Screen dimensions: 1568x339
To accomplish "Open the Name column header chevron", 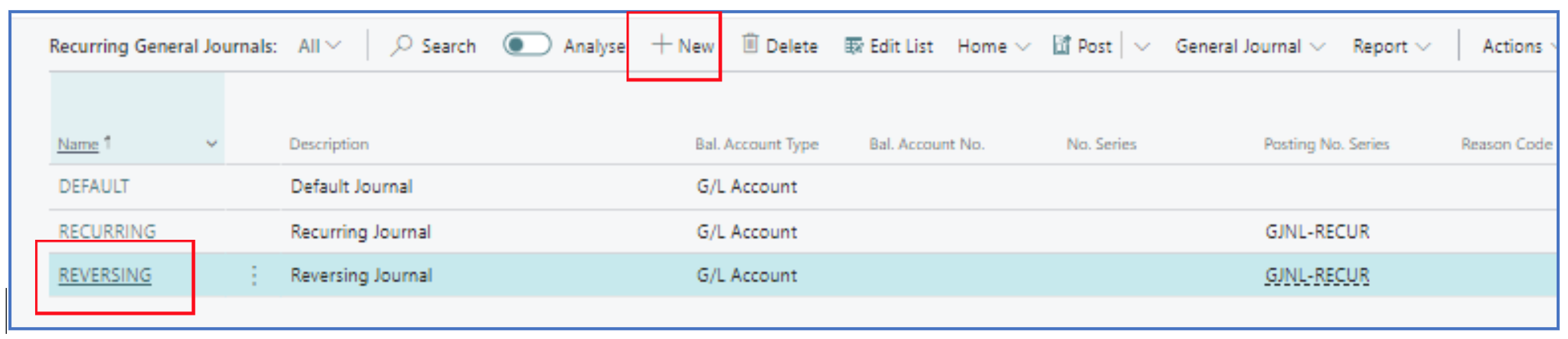I will tap(211, 144).
